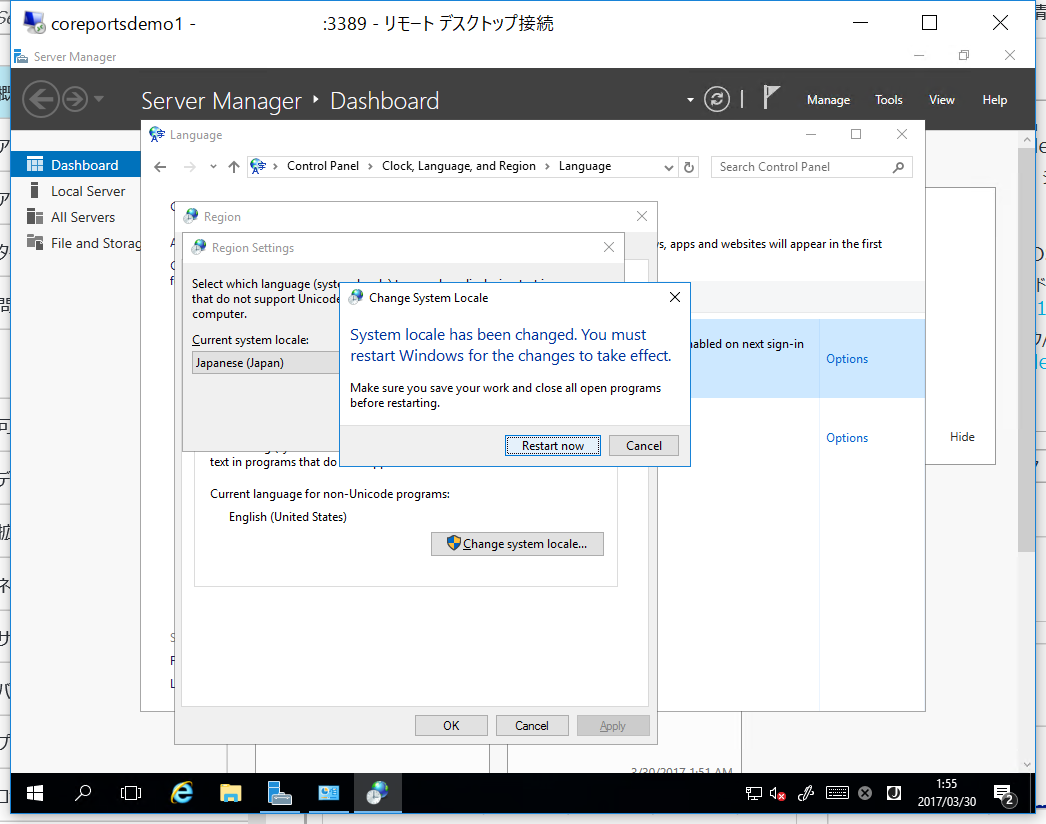The image size is (1046, 824).
Task: Click the taskbar clock showing 1:55
Action: pyautogui.click(x=946, y=793)
